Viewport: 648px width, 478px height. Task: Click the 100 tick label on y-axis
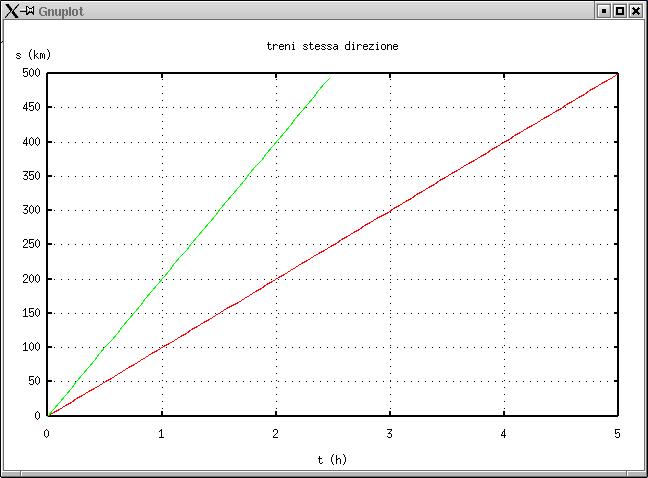29,348
